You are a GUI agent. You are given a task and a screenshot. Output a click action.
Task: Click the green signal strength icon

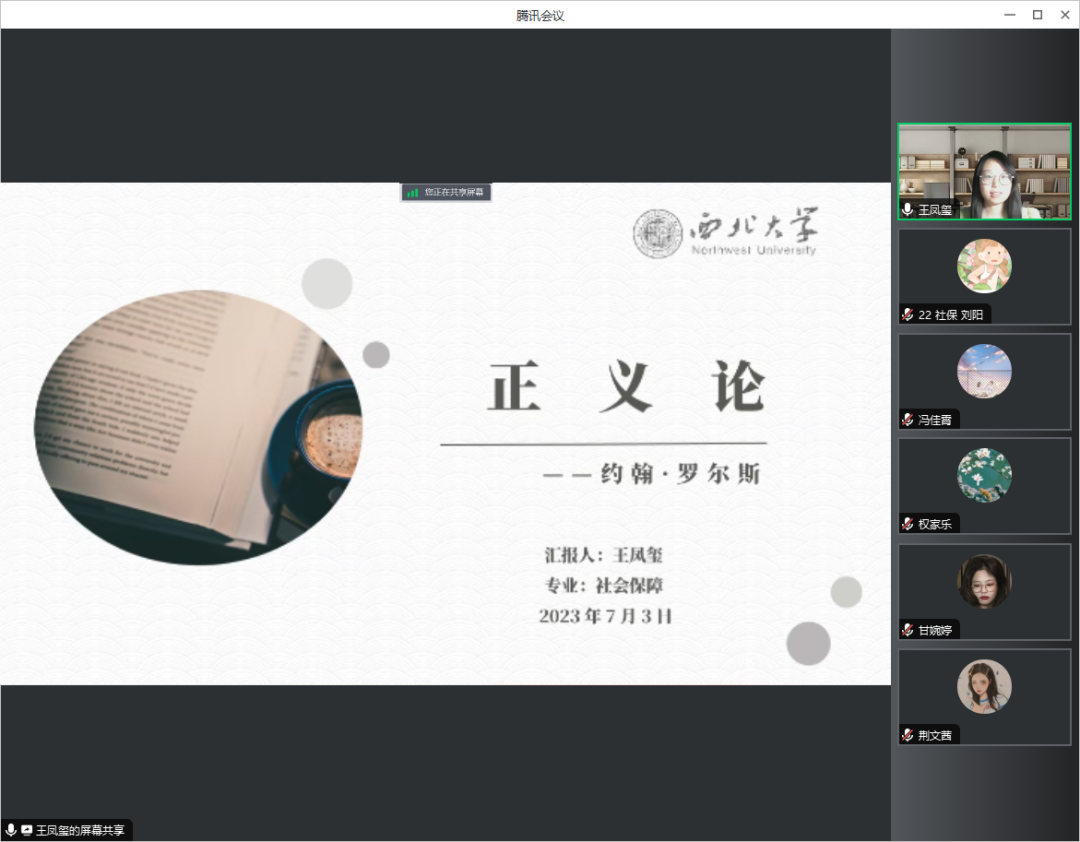tap(412, 192)
